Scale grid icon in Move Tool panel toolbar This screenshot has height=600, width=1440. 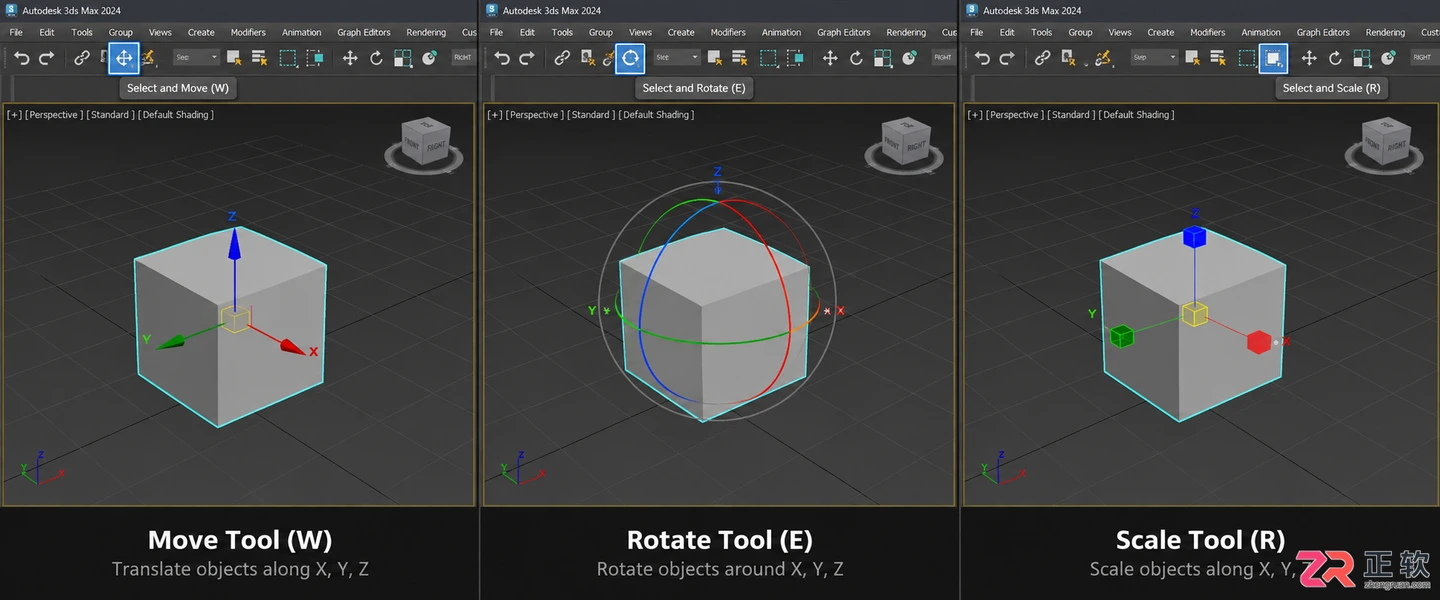(x=403, y=58)
